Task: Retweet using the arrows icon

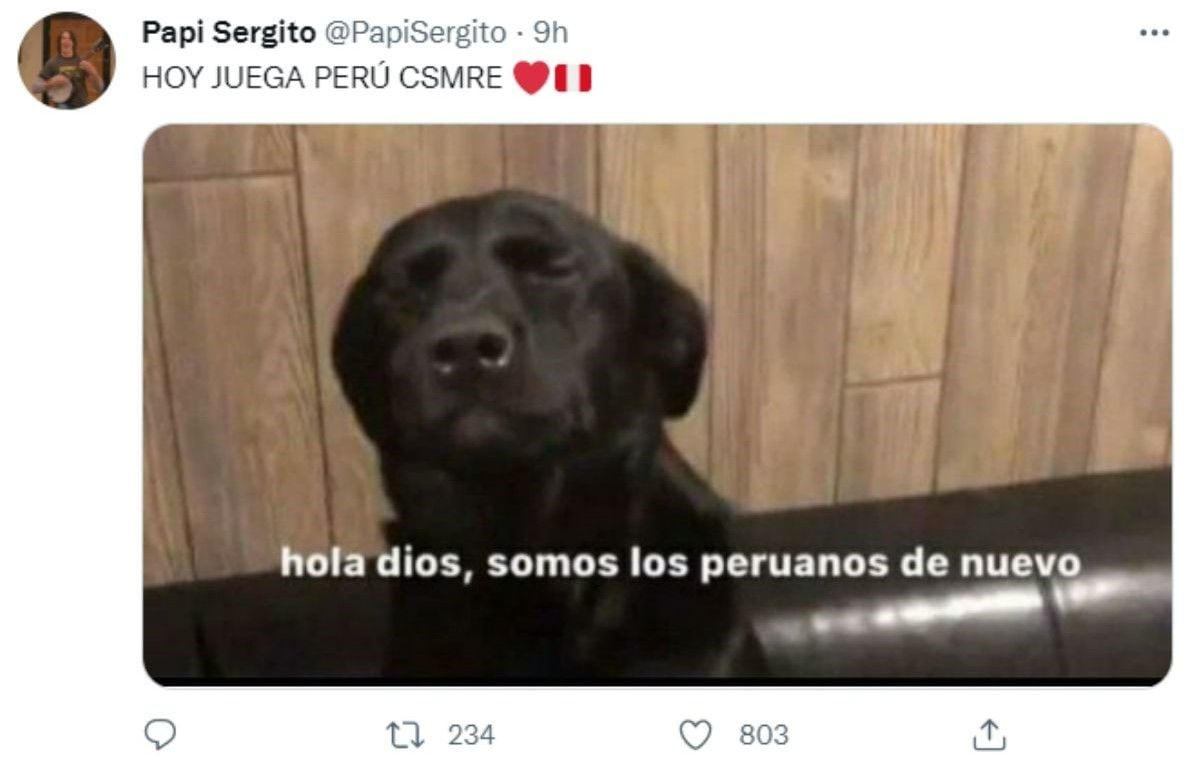Action: 405,735
